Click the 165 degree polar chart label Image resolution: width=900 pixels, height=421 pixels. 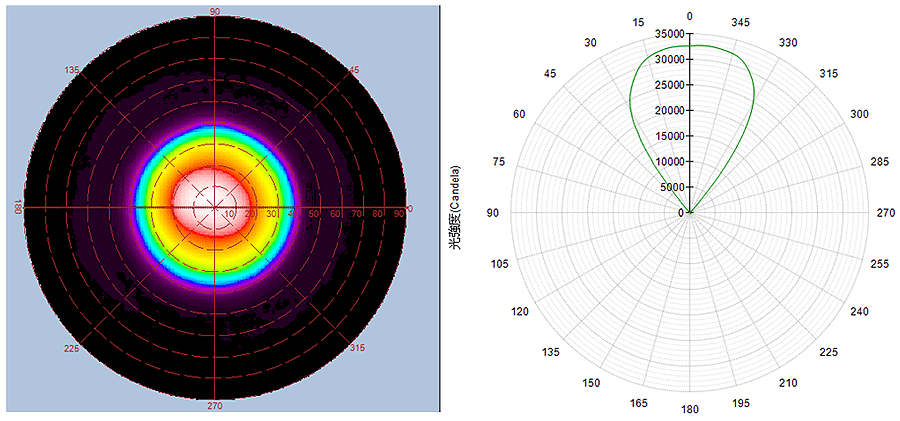coord(638,403)
